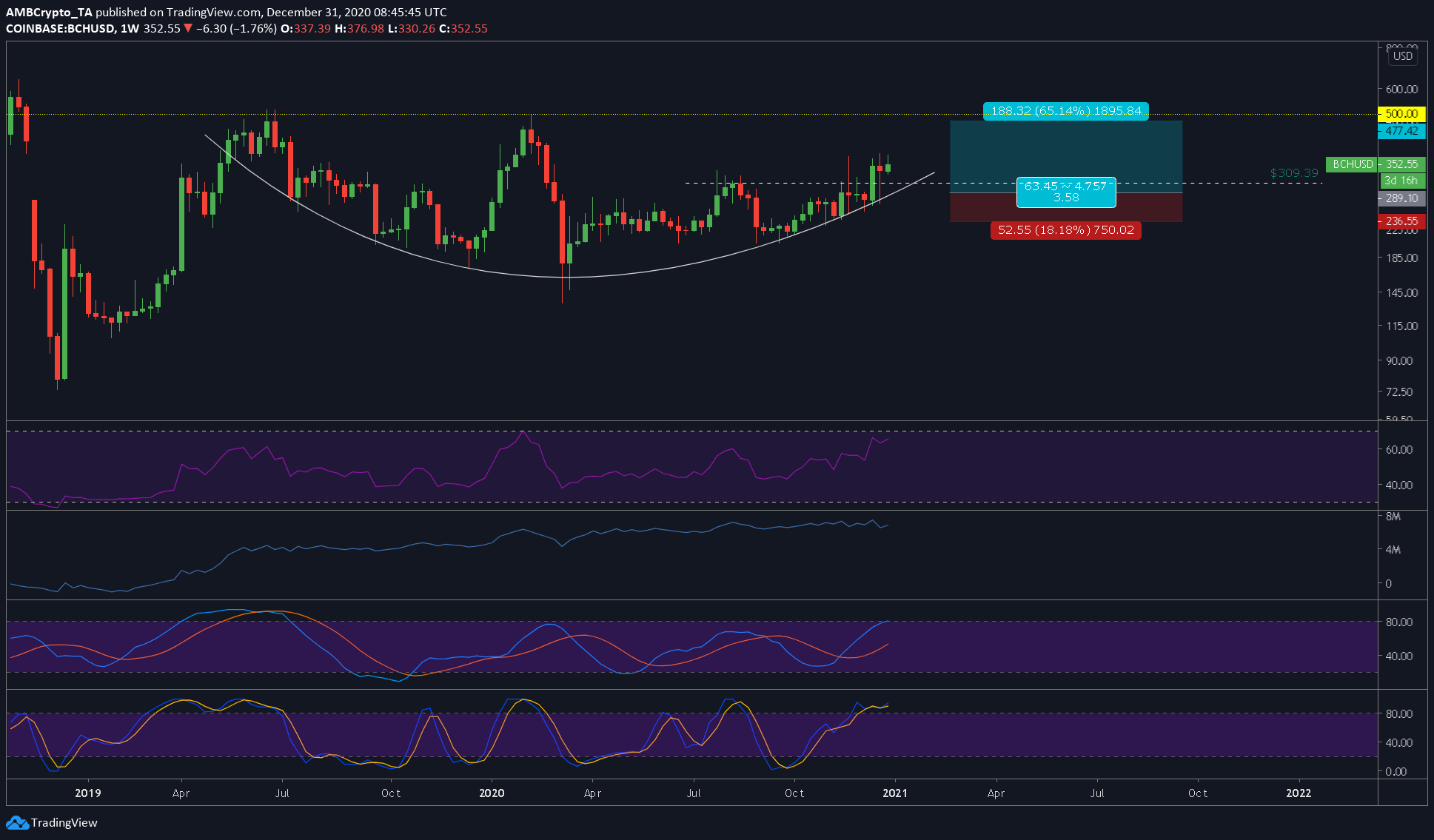Click the 1W timeframe label in header
The width and height of the screenshot is (1434, 840).
pyautogui.click(x=130, y=29)
